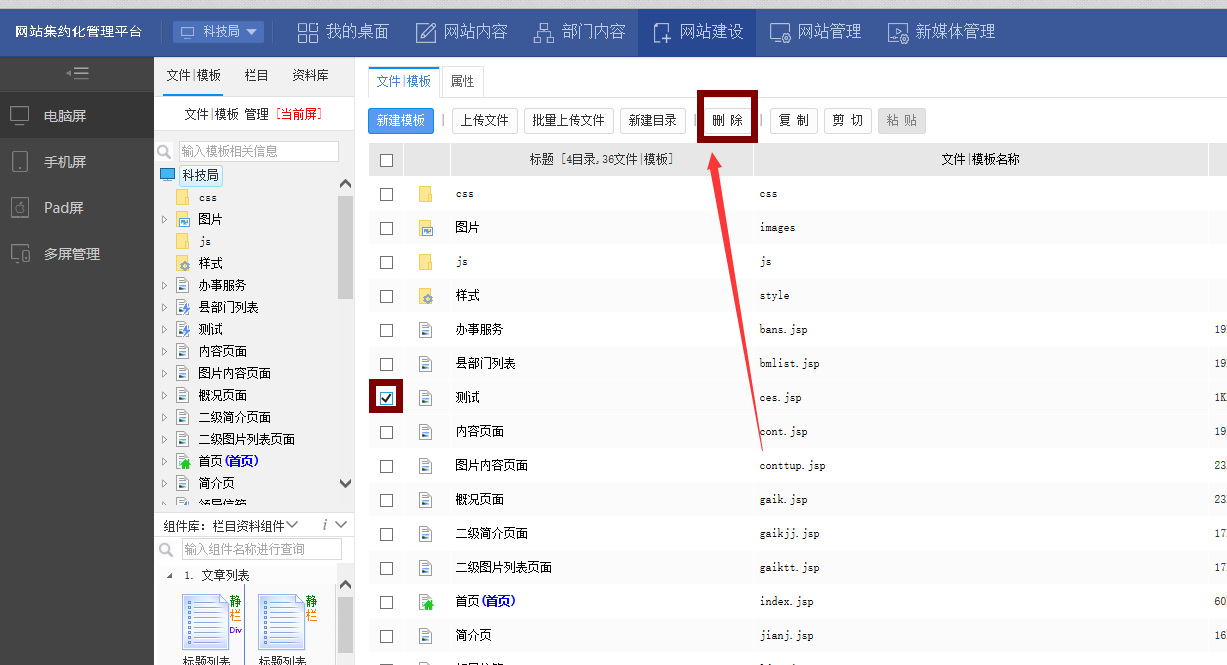Click the 剪切 button

pyautogui.click(x=848, y=121)
